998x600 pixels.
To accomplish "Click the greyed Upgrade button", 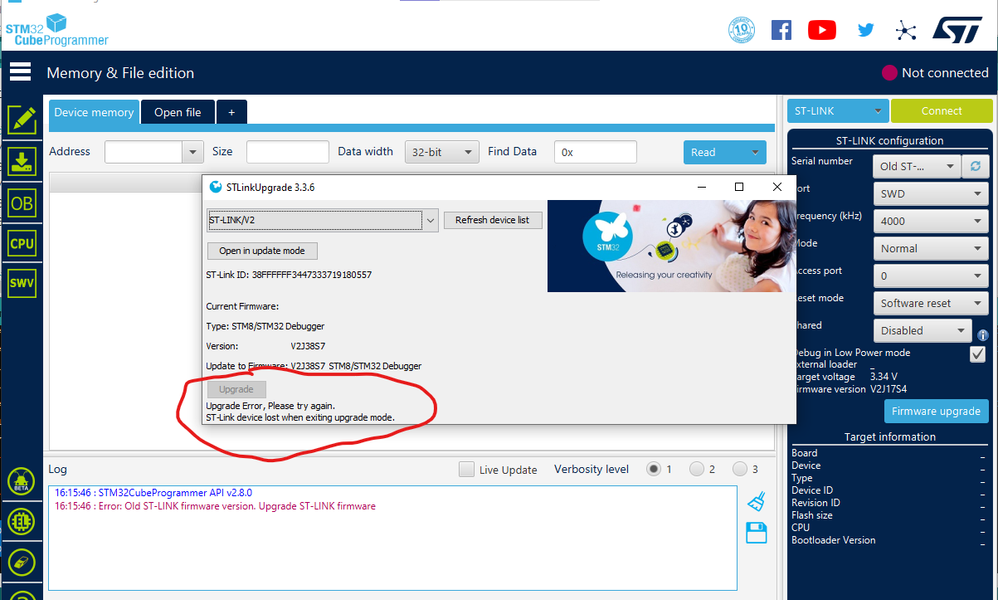I will click(x=236, y=389).
